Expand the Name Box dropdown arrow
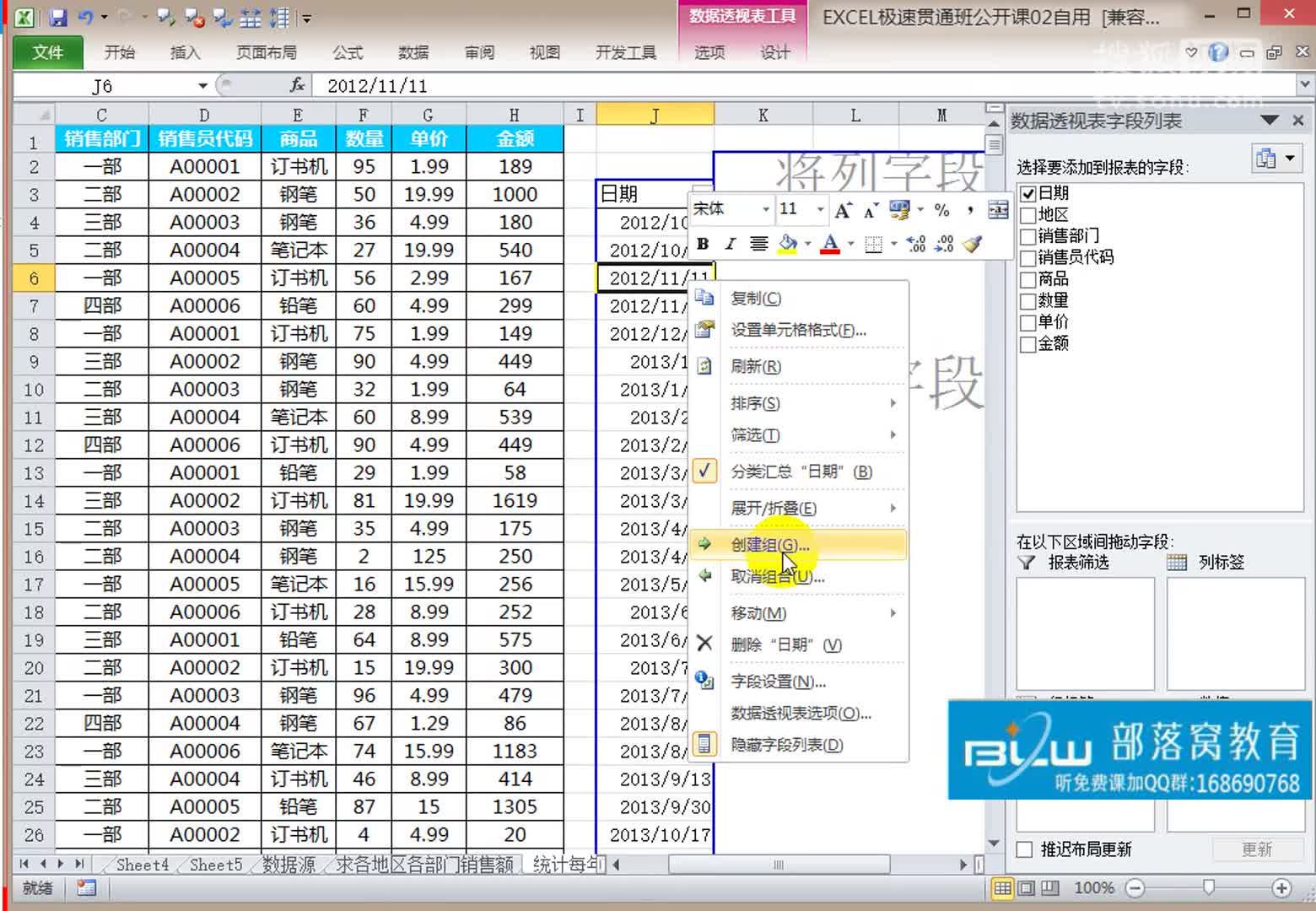 [202, 86]
